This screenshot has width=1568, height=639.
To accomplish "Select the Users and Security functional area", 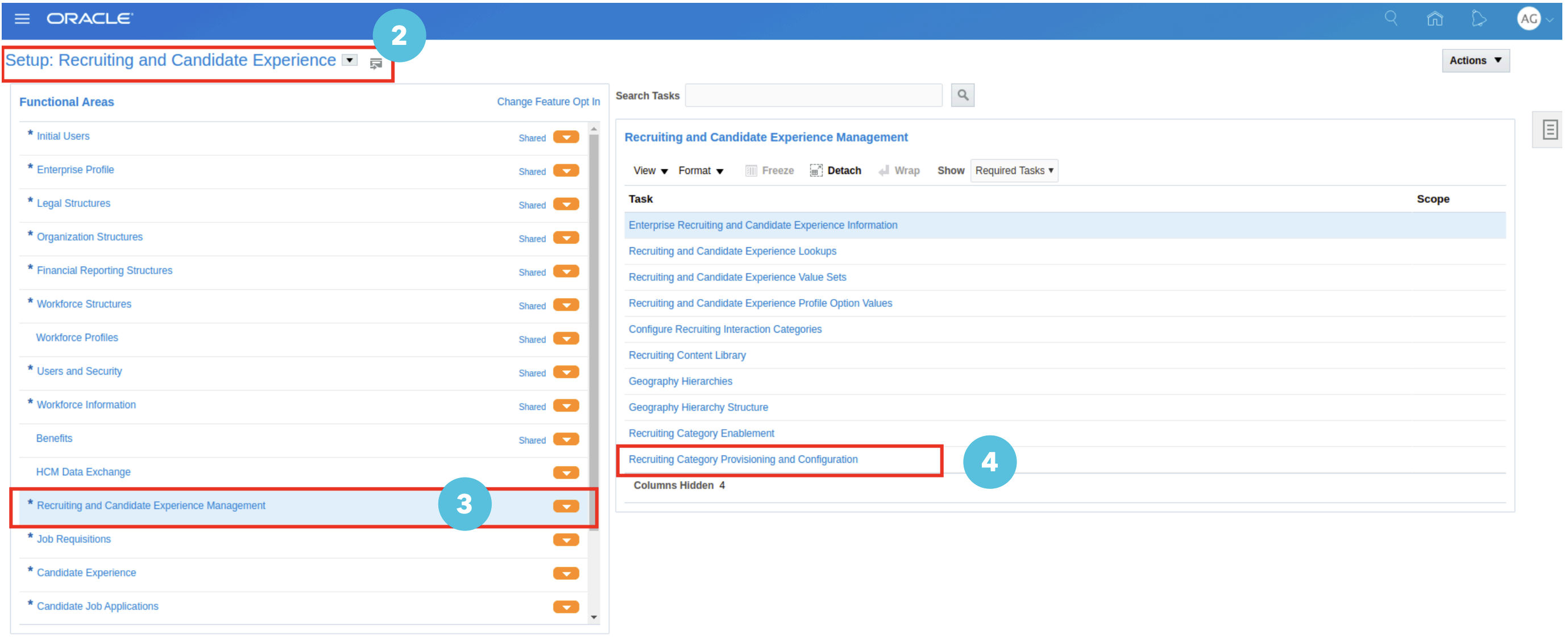I will [79, 371].
